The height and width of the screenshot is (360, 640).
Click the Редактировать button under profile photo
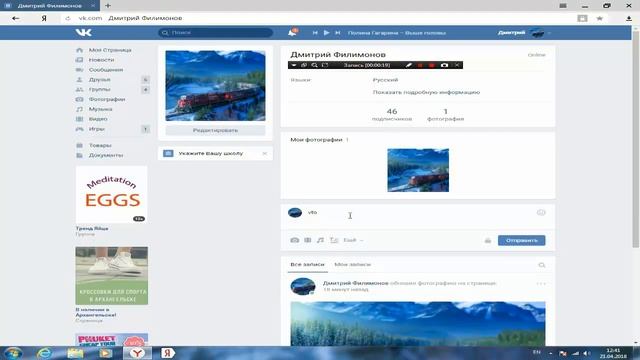click(x=215, y=130)
